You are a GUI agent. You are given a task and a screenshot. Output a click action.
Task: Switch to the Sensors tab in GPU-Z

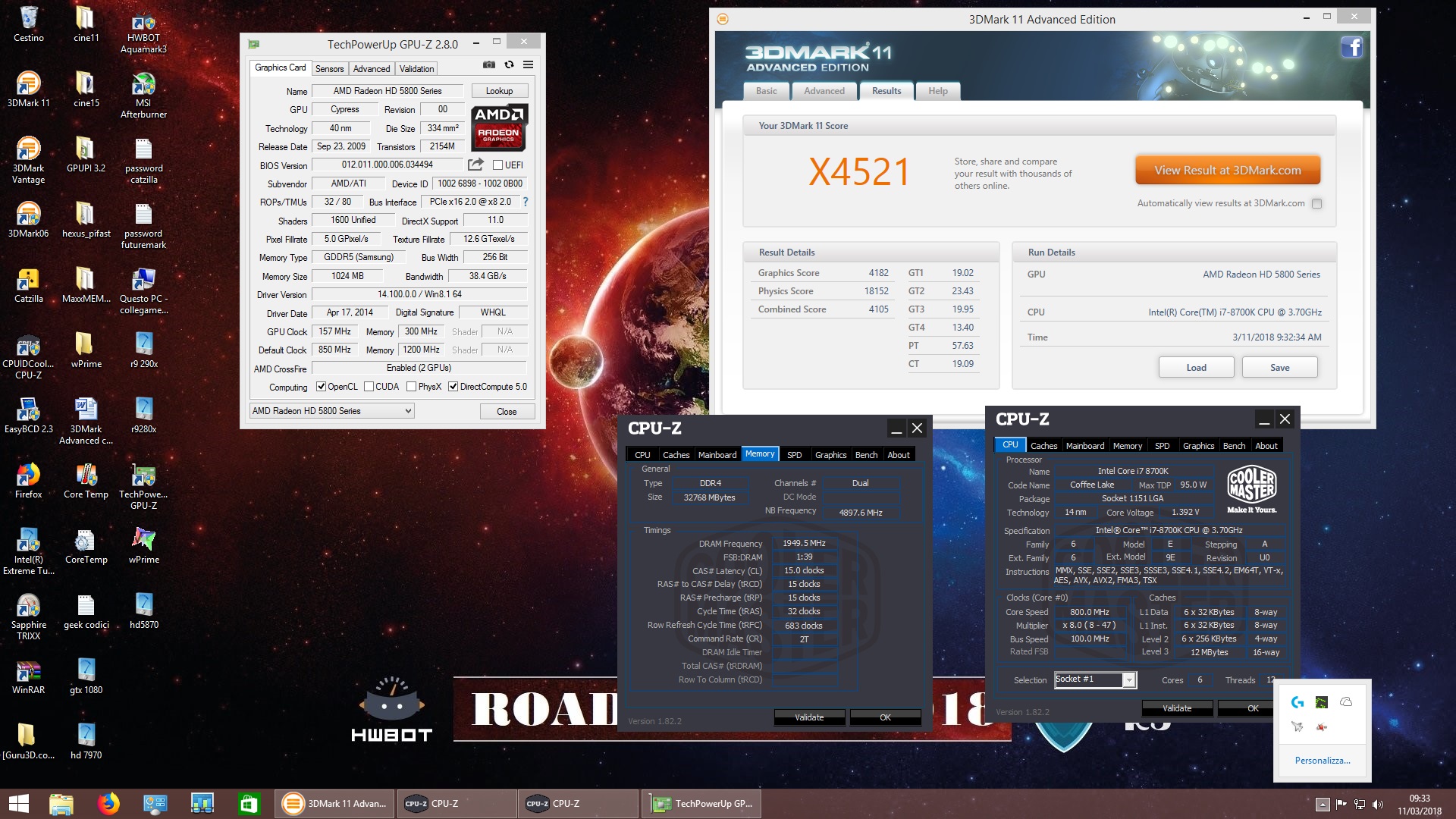329,68
